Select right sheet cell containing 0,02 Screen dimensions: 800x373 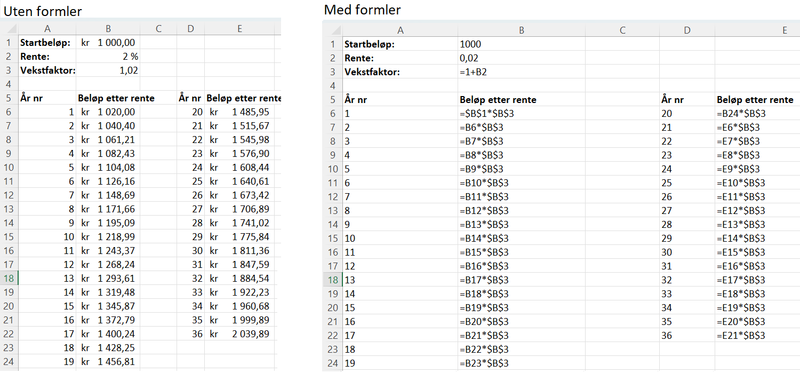(x=521, y=58)
